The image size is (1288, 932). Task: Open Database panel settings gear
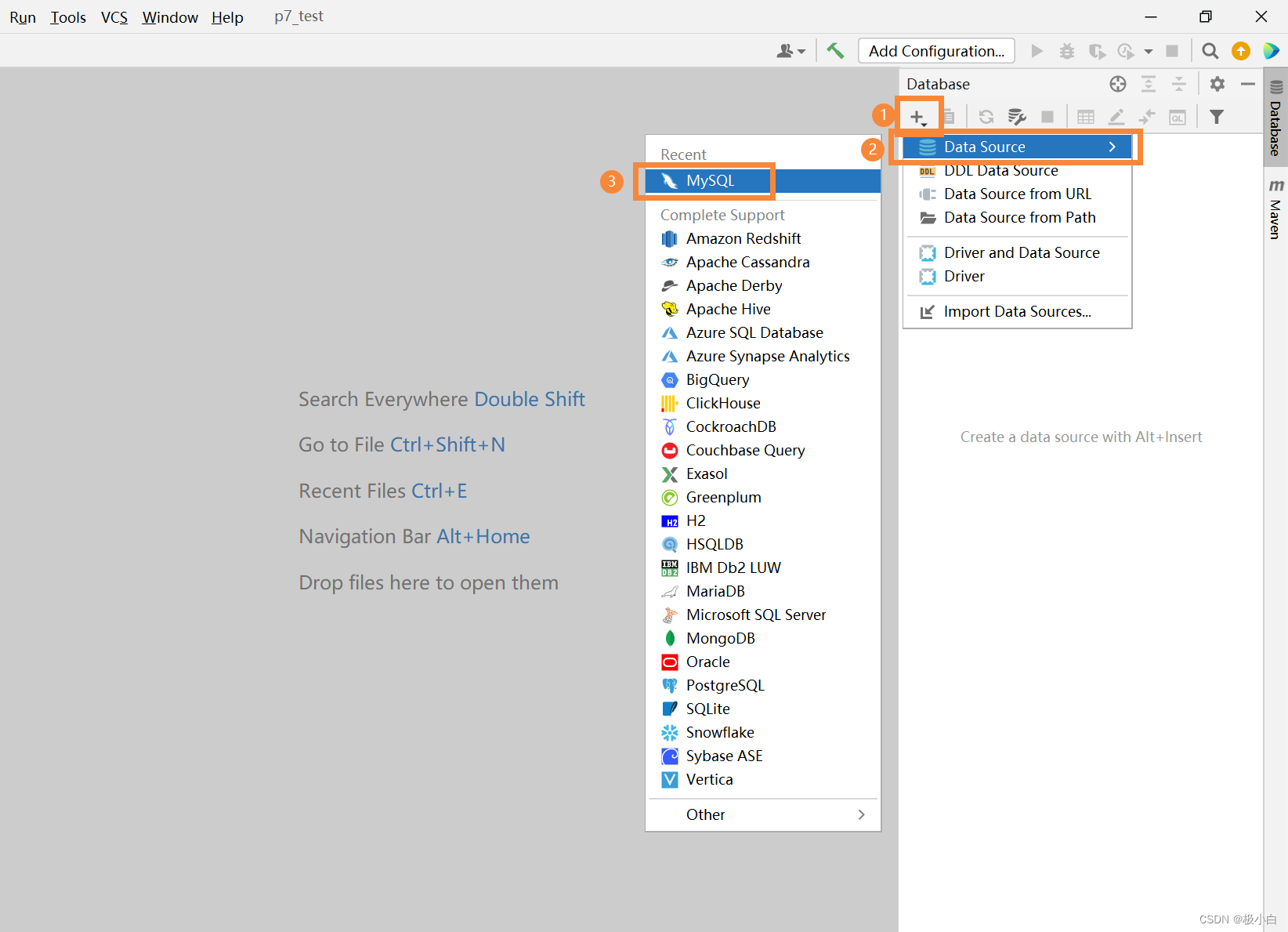click(1217, 84)
